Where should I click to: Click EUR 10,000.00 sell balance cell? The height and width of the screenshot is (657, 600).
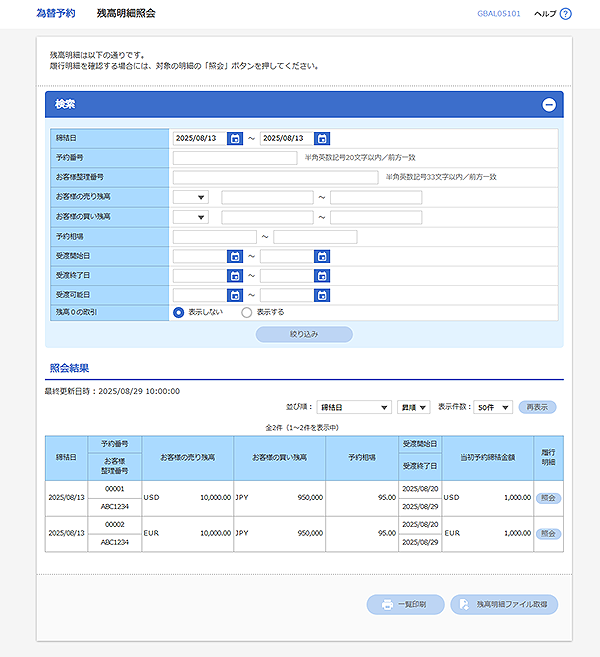187,534
